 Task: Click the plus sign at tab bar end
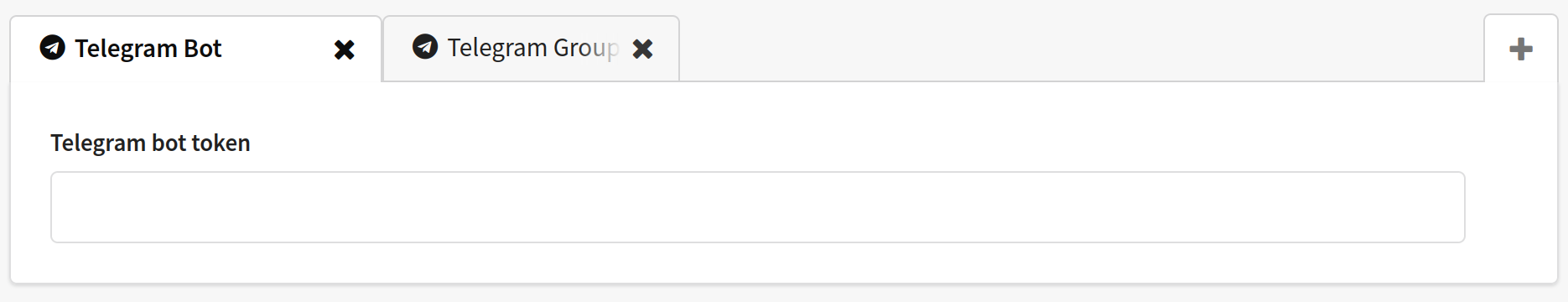click(x=1521, y=49)
